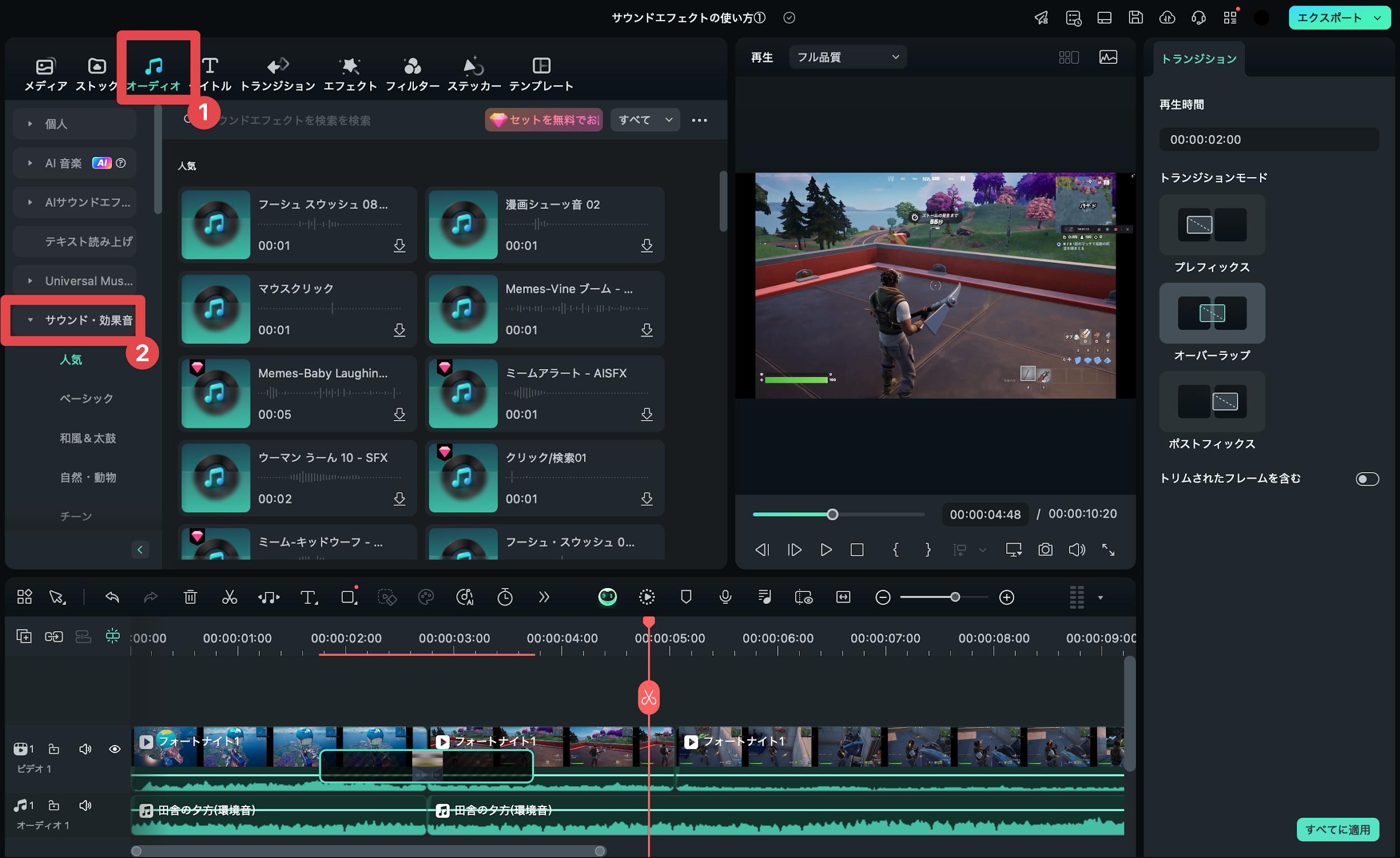Image resolution: width=1400 pixels, height=858 pixels.
Task: Switch to the テンプレート tab
Action: pyautogui.click(x=541, y=74)
